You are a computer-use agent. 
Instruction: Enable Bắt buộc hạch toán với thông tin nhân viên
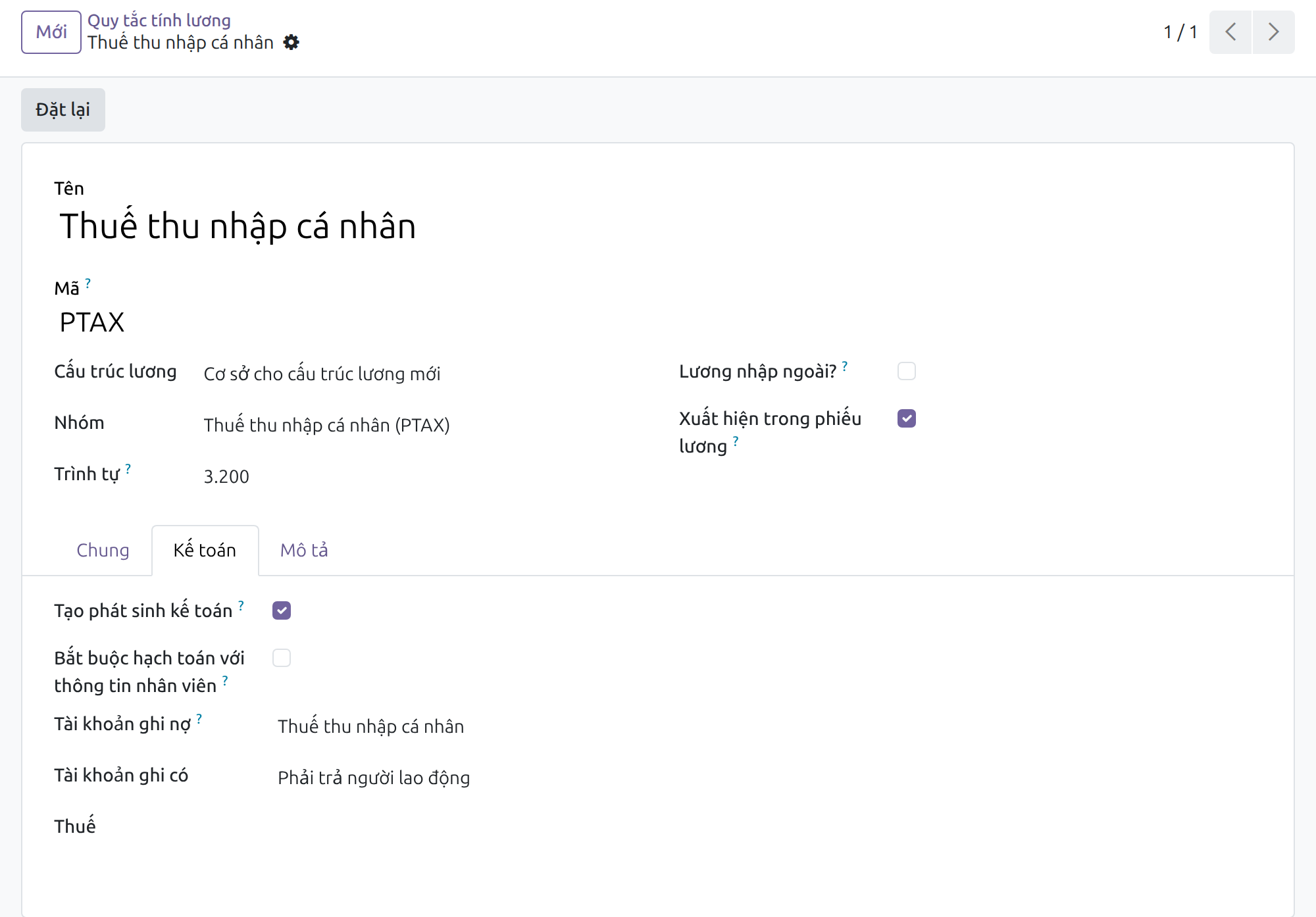282,658
